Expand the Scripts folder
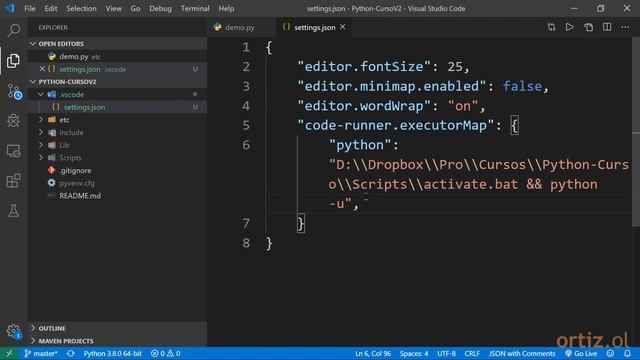The width and height of the screenshot is (640, 360). pos(41,158)
